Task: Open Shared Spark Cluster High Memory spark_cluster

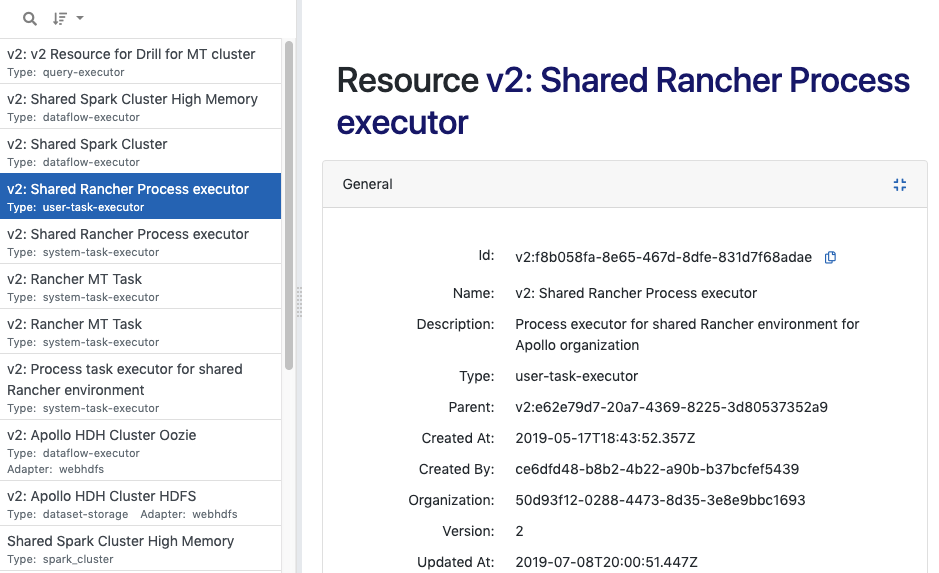Action: tap(140, 549)
